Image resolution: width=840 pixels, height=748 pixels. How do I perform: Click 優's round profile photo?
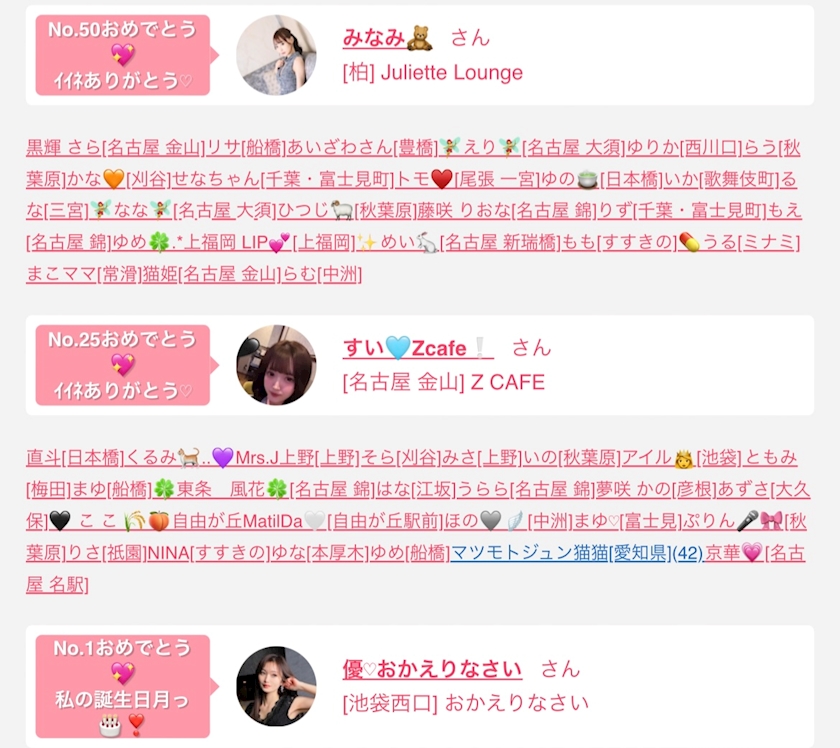tap(276, 686)
